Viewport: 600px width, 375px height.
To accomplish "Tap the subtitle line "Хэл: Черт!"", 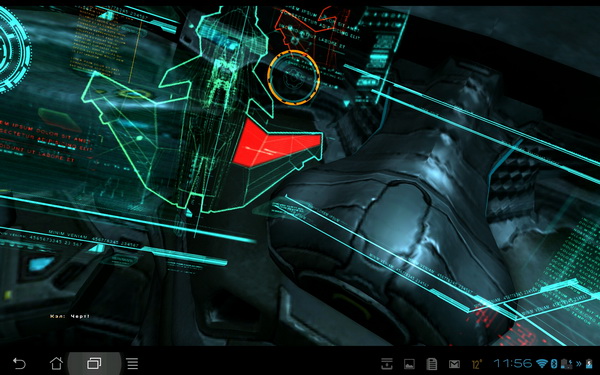I will [69, 316].
